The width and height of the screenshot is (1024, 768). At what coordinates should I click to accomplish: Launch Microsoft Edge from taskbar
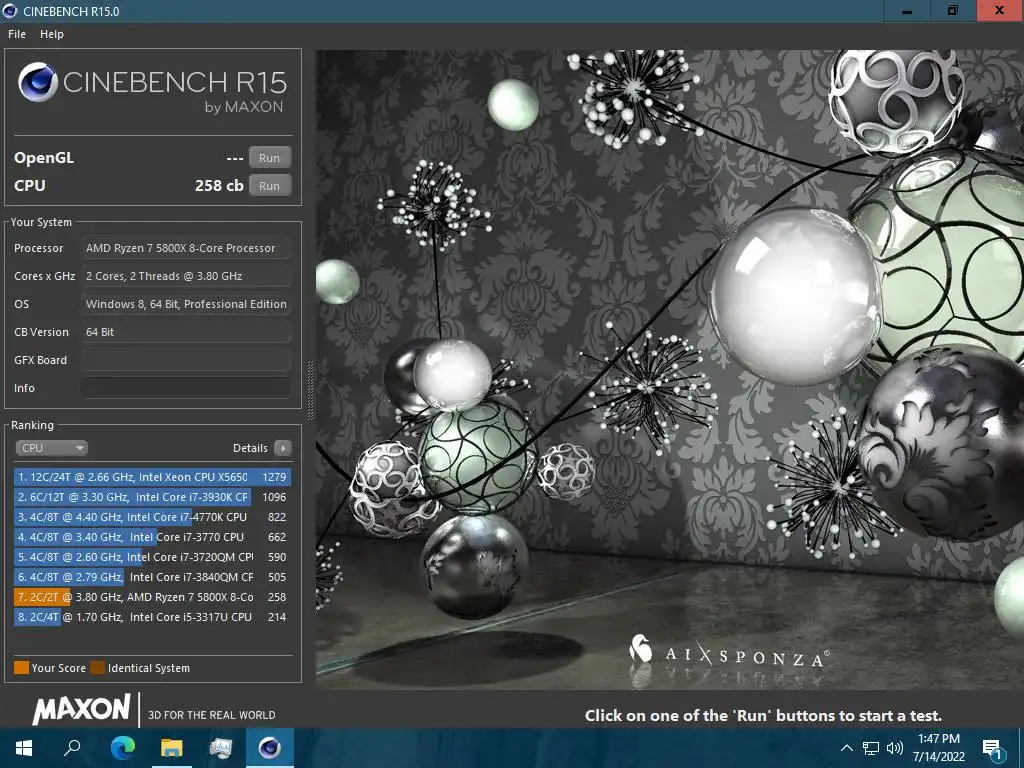[122, 748]
